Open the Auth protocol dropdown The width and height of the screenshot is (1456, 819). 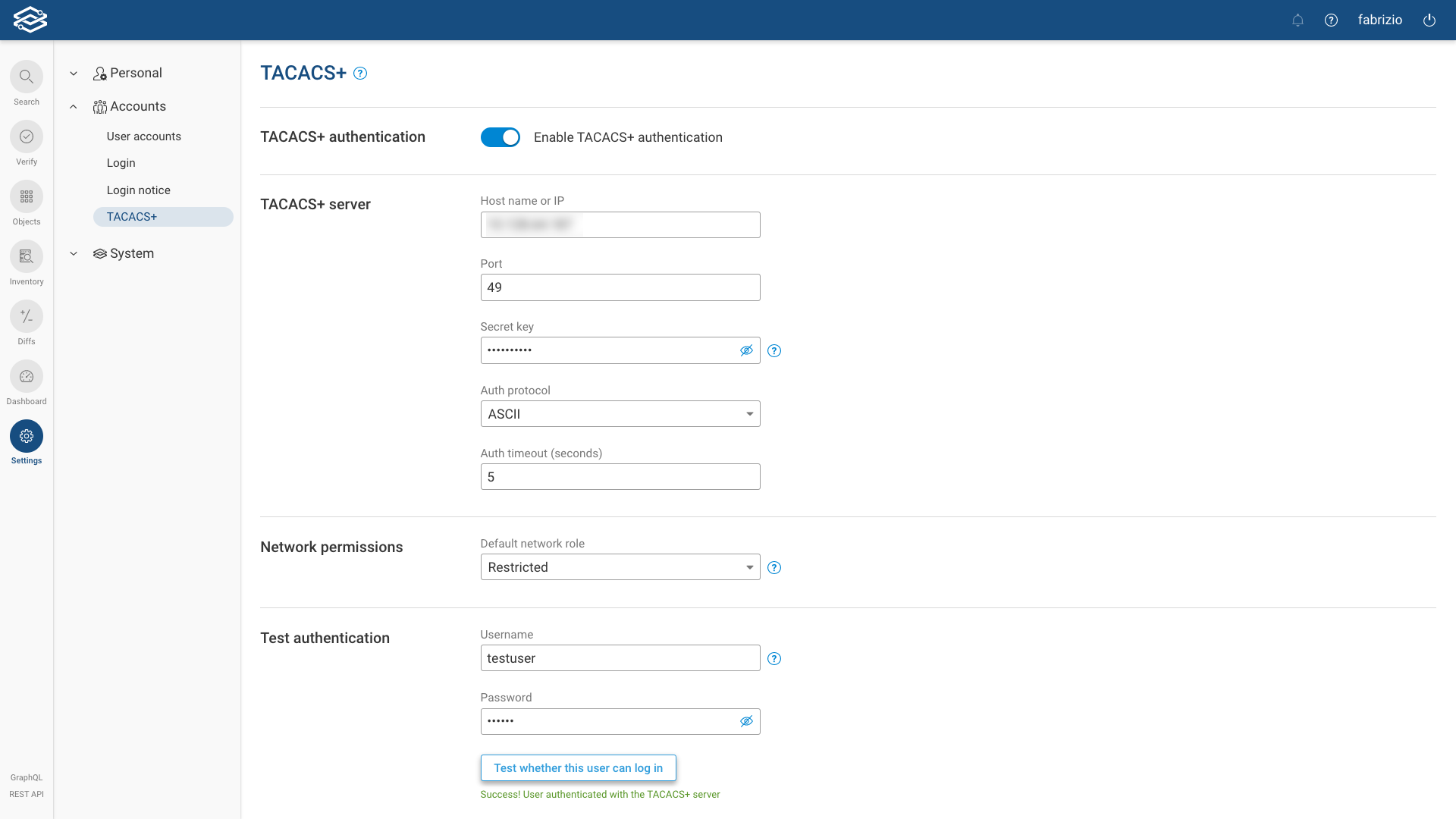620,414
